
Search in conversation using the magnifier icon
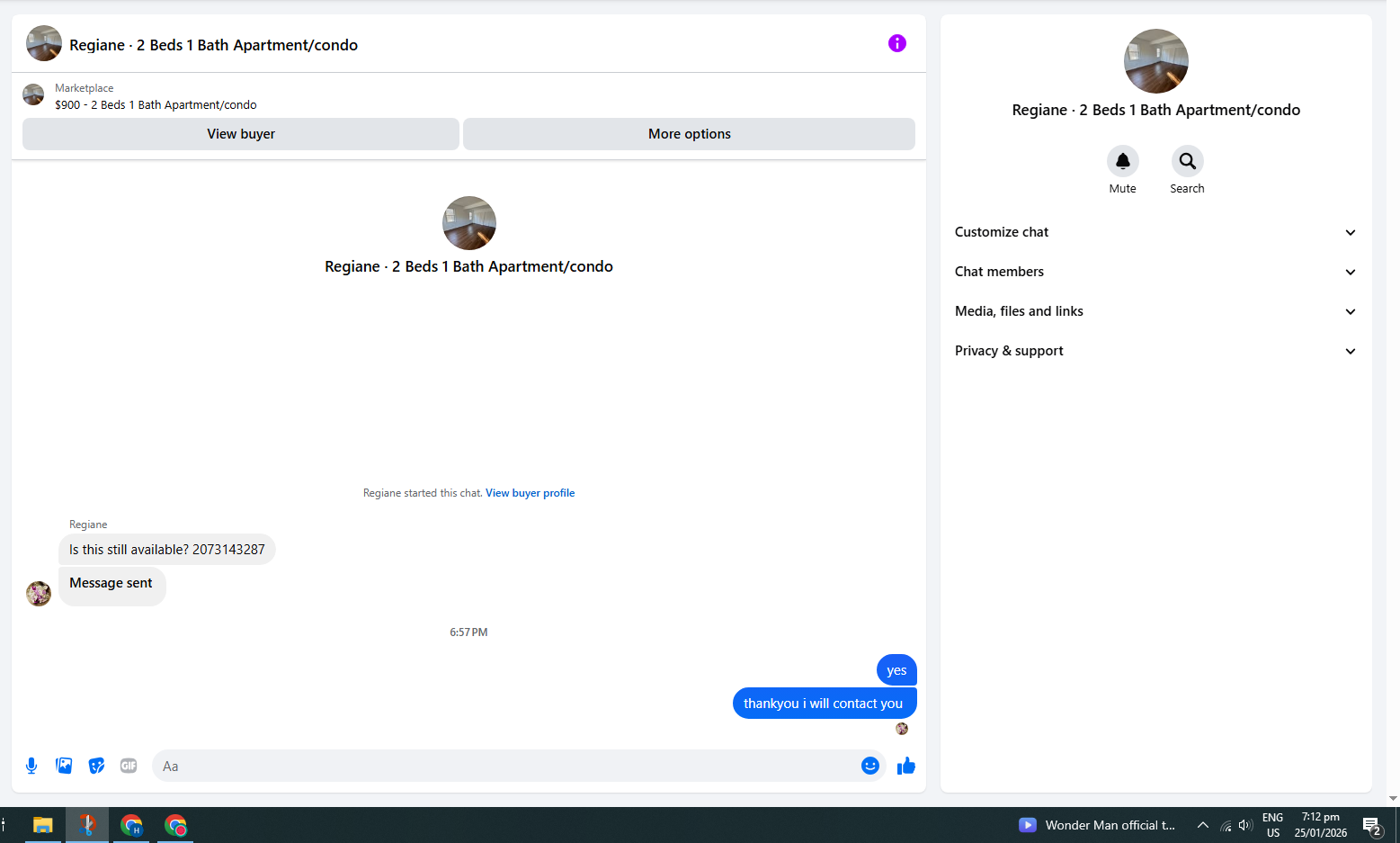pos(1187,161)
